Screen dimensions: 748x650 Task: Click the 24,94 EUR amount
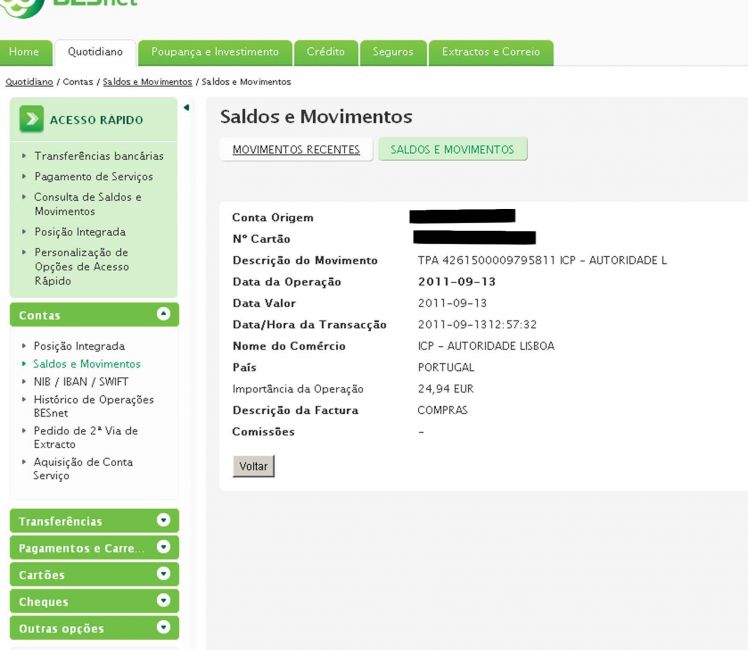446,389
